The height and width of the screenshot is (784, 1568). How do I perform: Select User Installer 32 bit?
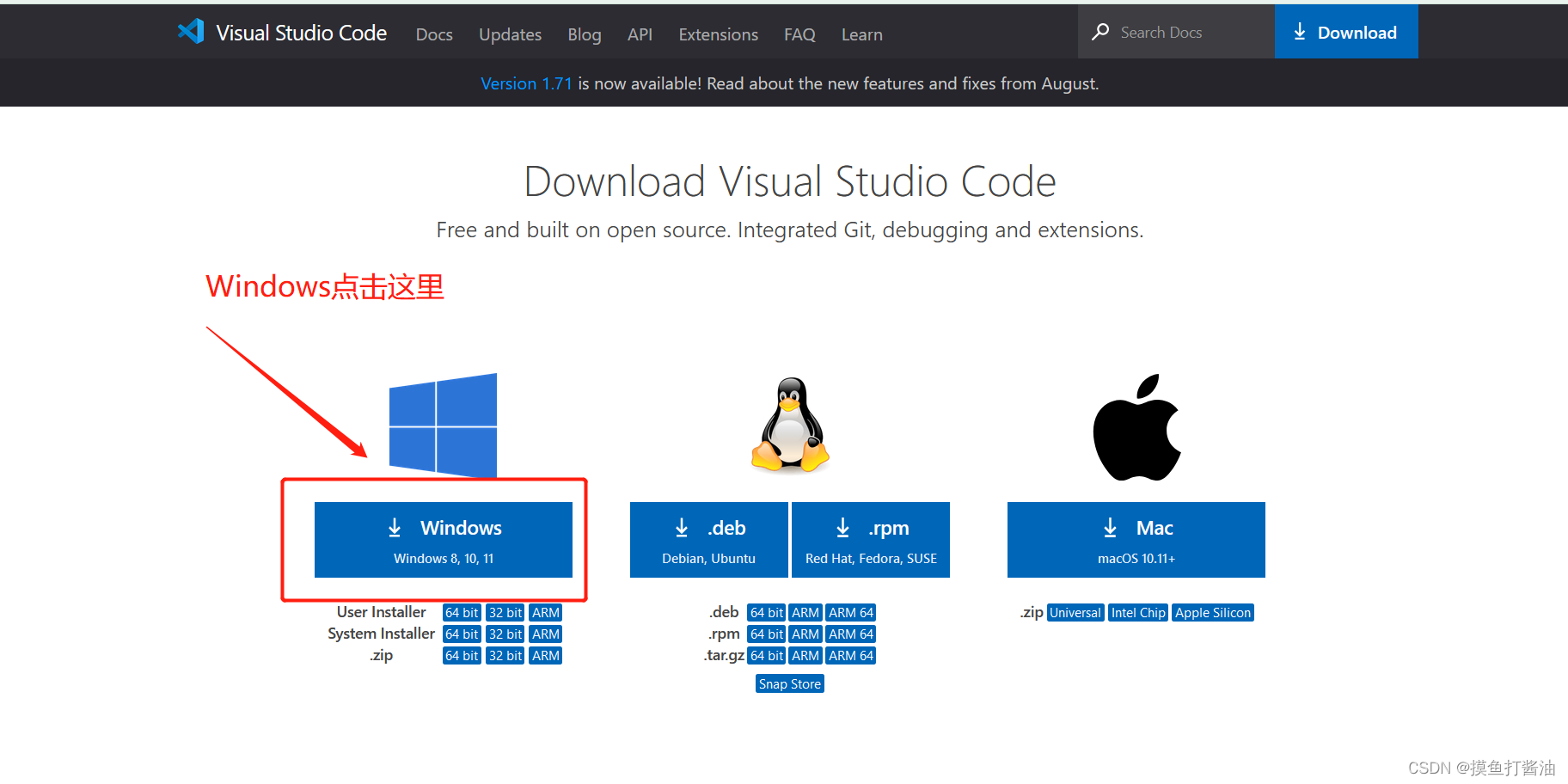tap(505, 612)
